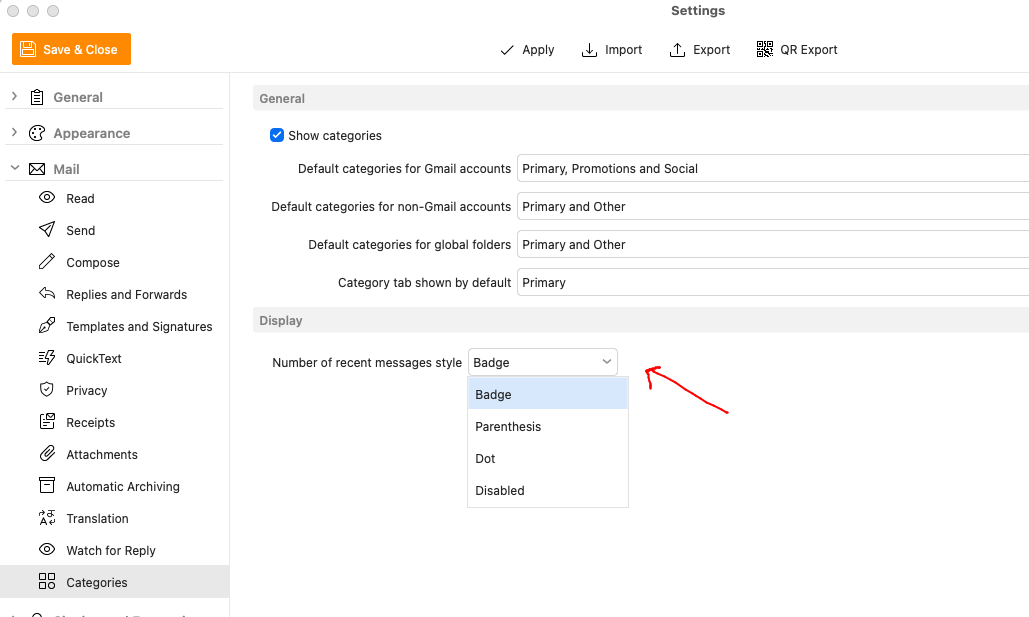Viewport: 1029px width, 617px height.
Task: Click the Translation language icon
Action: 47,518
